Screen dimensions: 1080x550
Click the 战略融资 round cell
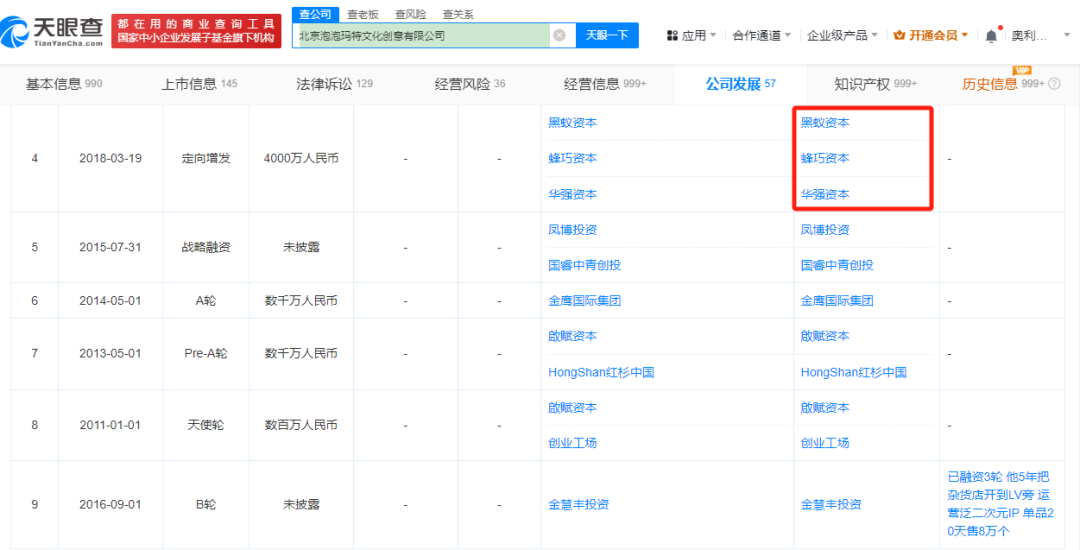[206, 247]
